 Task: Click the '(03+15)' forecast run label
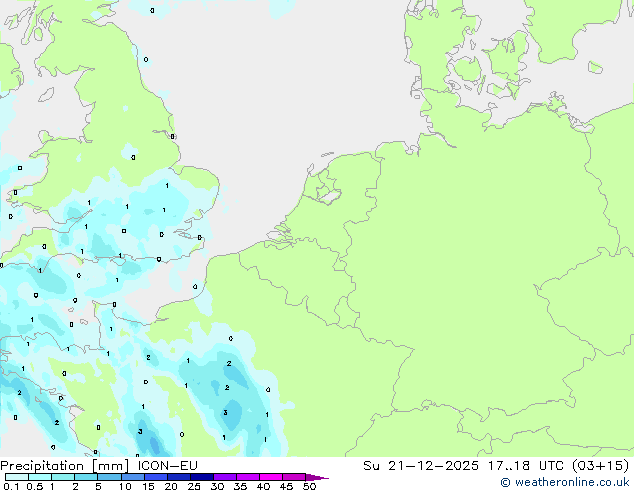(x=600, y=466)
